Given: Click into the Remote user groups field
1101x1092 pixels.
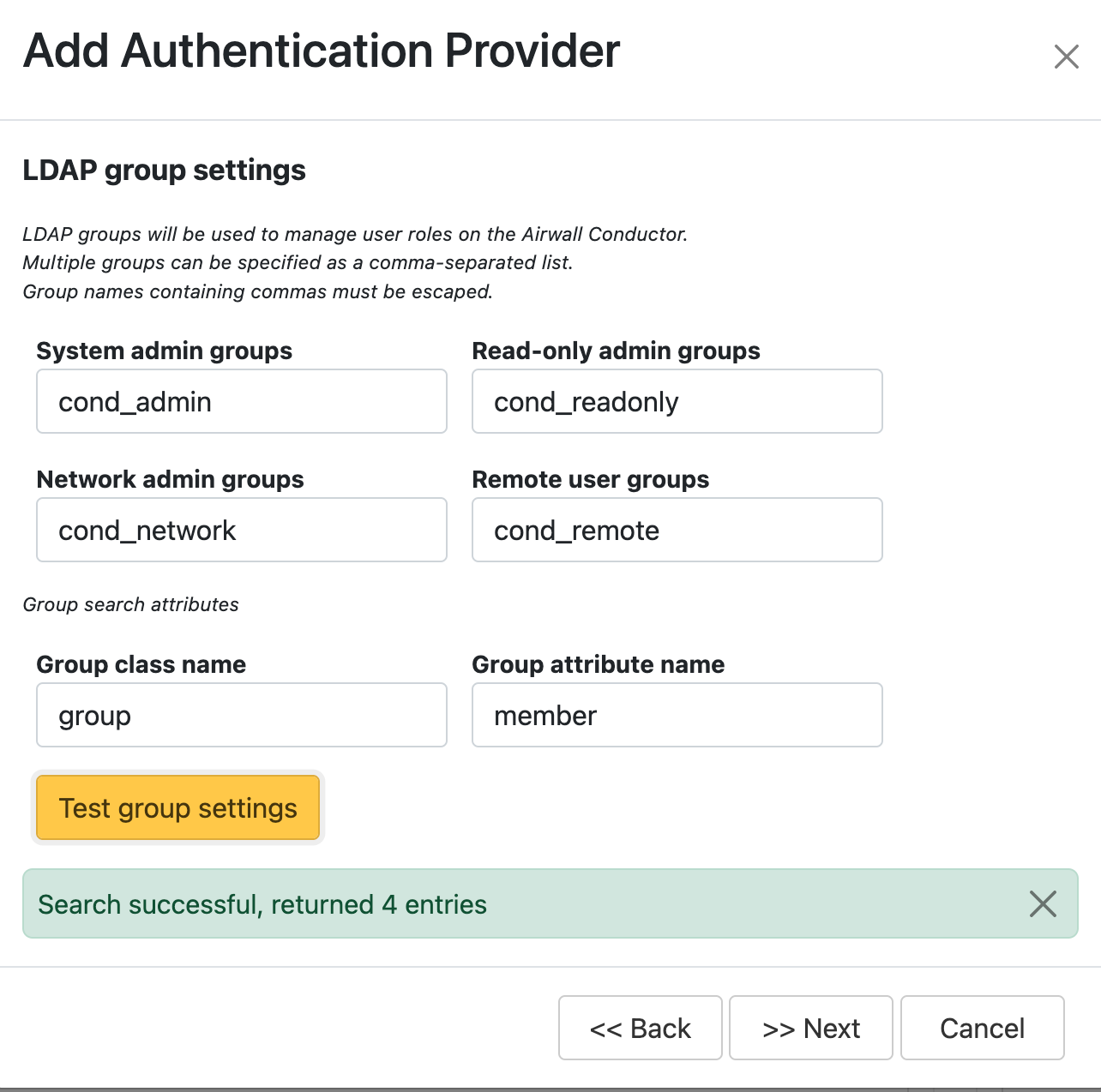Looking at the screenshot, I should (677, 530).
